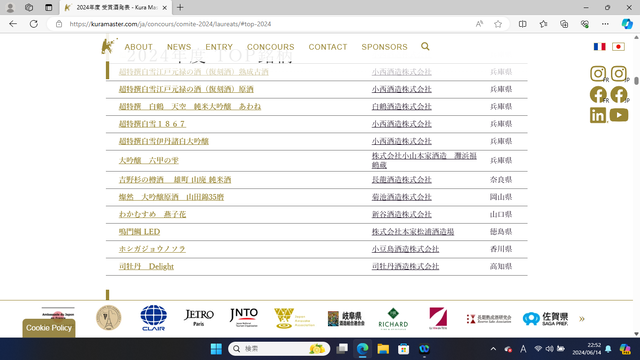Switch language via French flag icon
Screen dimensions: 640x360
coord(600,47)
